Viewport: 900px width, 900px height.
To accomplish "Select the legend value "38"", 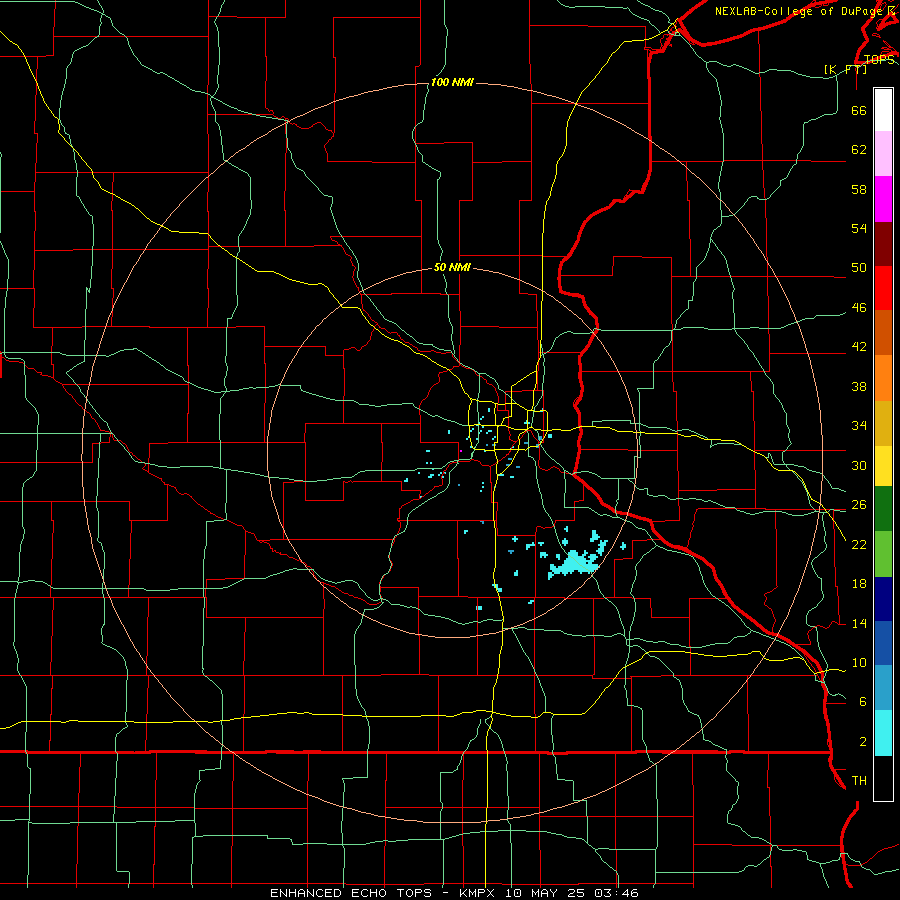I will pyautogui.click(x=859, y=386).
